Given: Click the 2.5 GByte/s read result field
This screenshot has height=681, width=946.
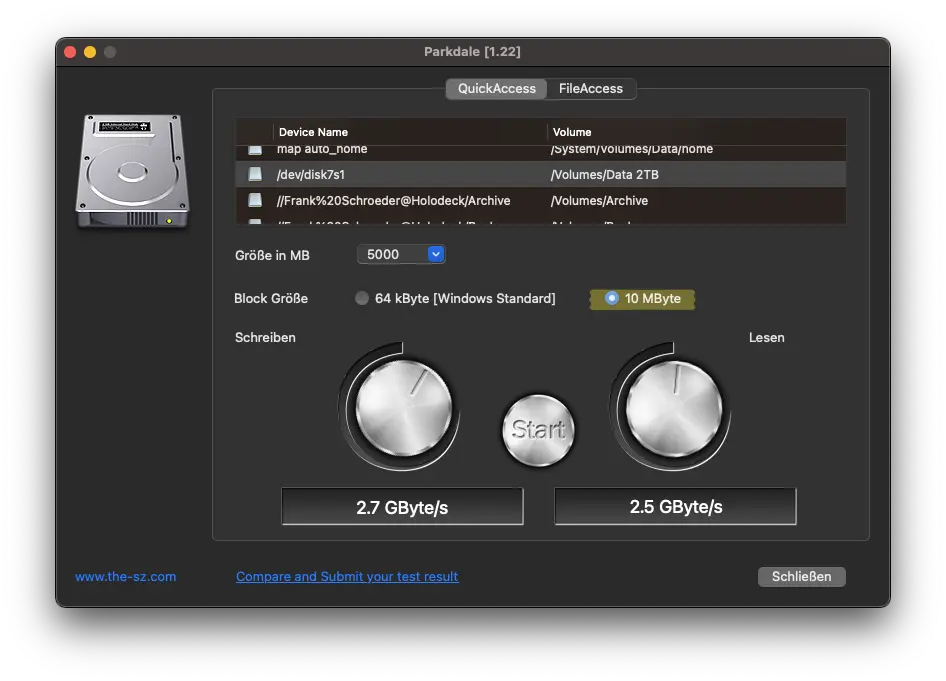Looking at the screenshot, I should 675,507.
